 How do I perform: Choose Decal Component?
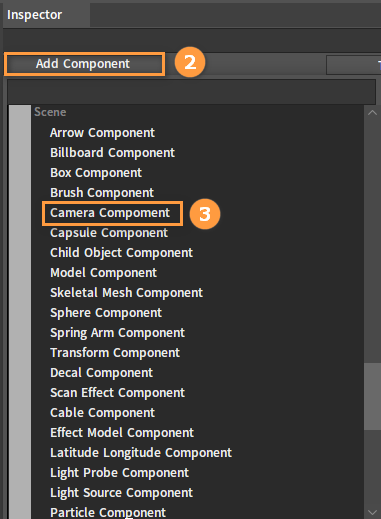point(101,373)
